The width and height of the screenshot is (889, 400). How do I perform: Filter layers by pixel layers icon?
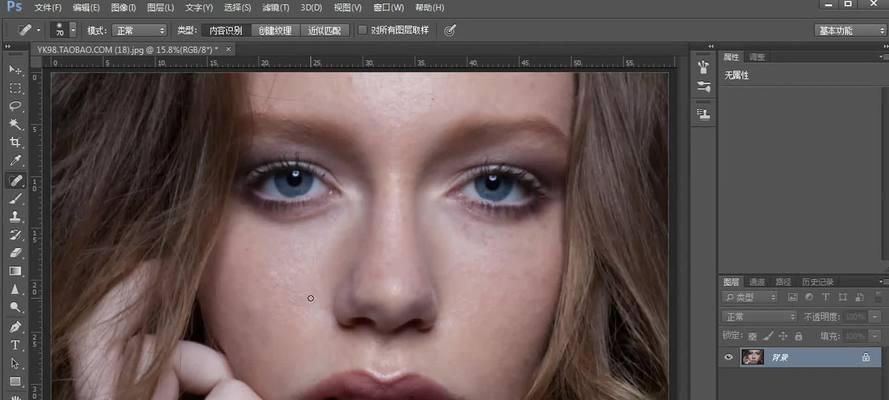click(792, 297)
